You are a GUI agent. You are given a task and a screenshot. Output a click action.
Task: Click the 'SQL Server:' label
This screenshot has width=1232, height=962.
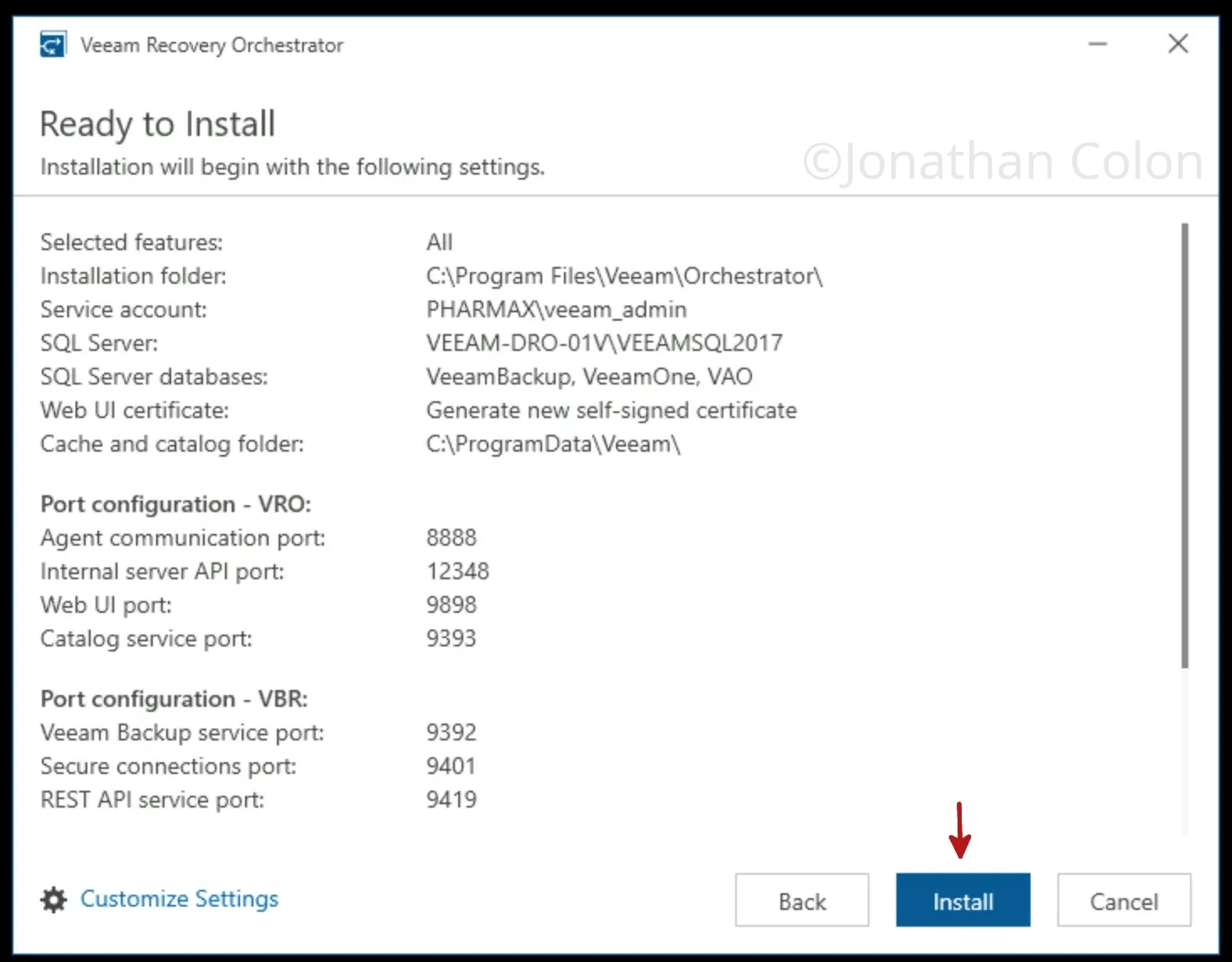[99, 343]
